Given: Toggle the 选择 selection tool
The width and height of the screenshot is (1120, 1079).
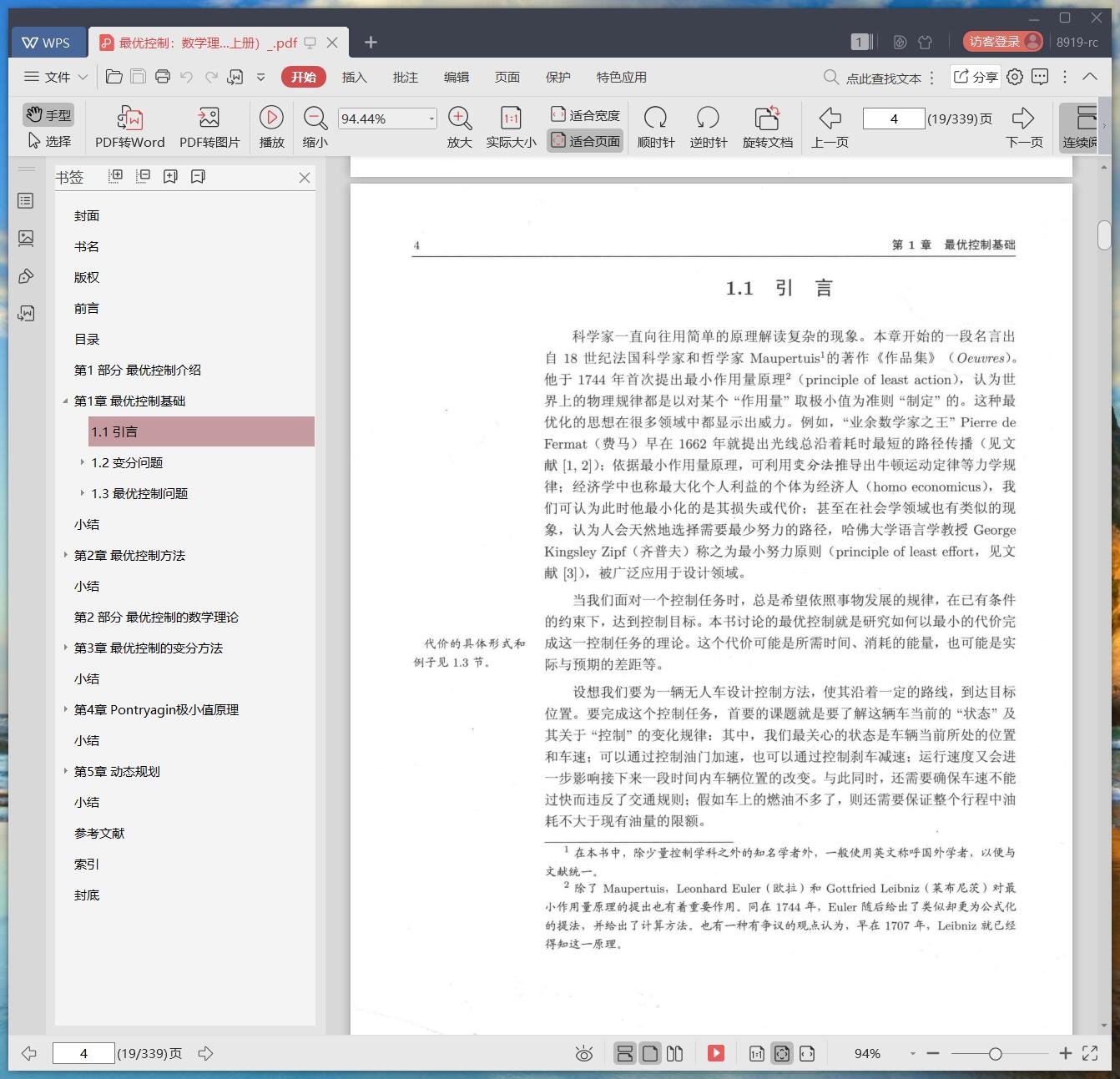Looking at the screenshot, I should tap(49, 141).
